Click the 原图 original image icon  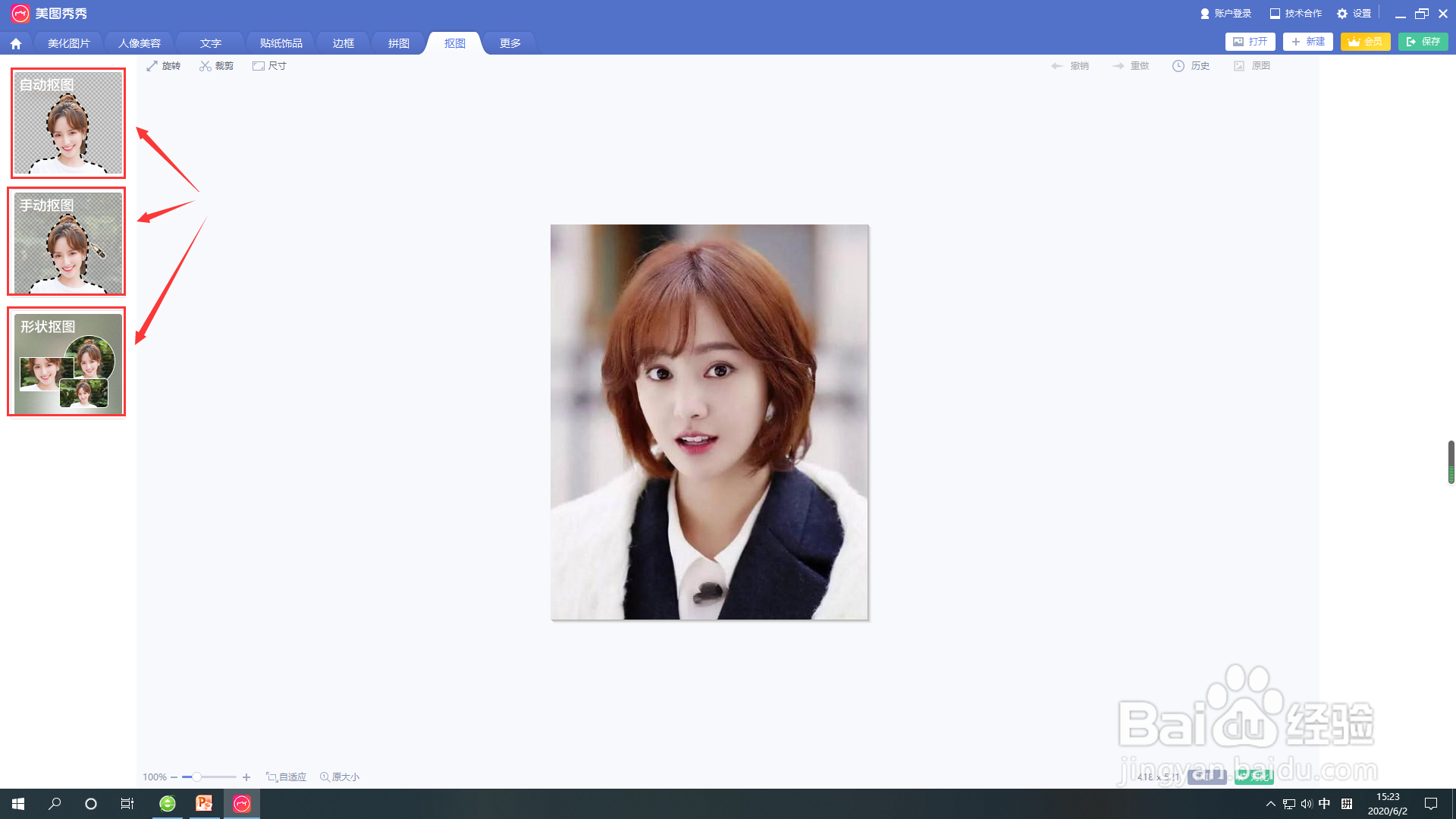click(1239, 66)
